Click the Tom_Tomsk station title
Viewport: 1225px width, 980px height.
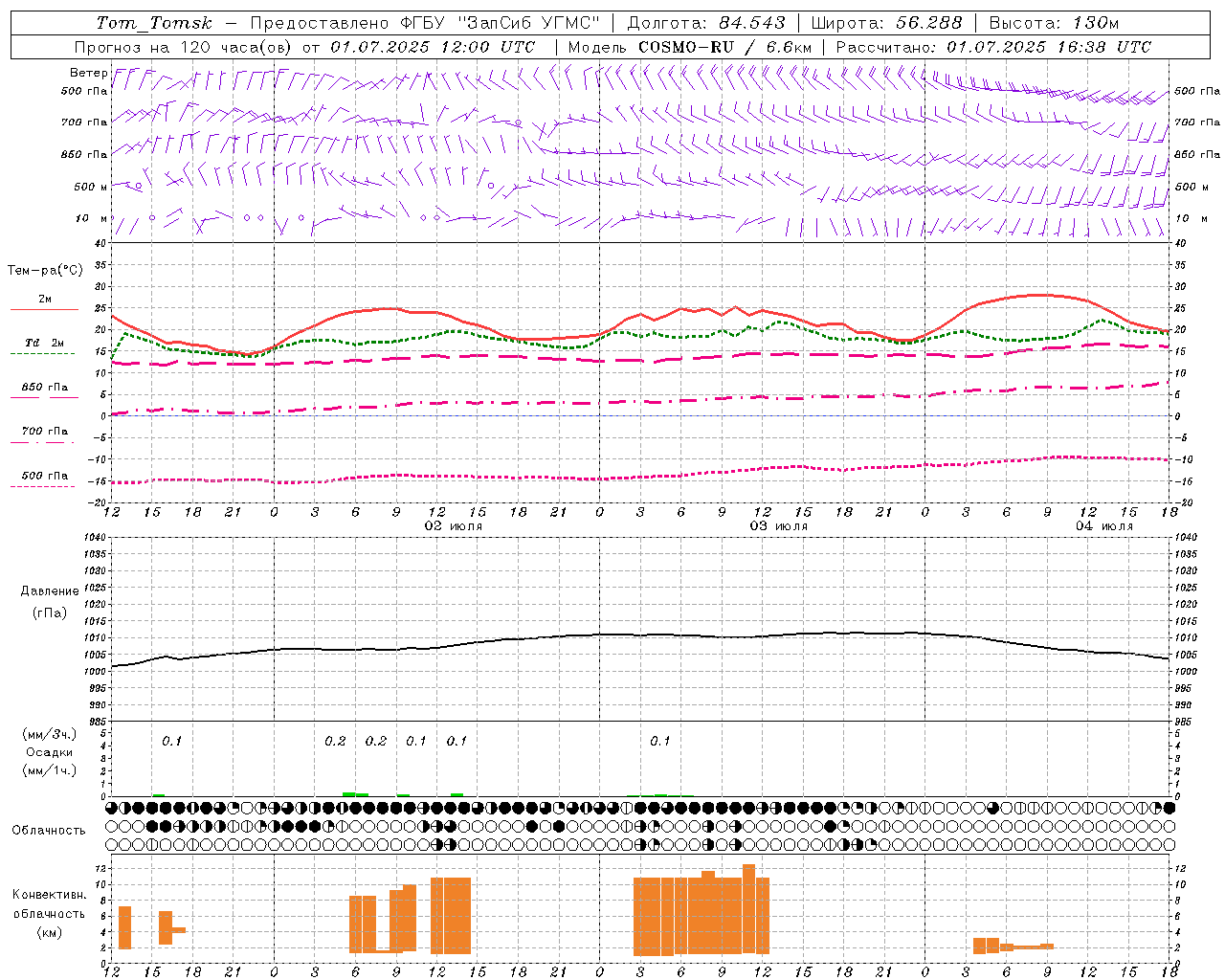tap(154, 23)
